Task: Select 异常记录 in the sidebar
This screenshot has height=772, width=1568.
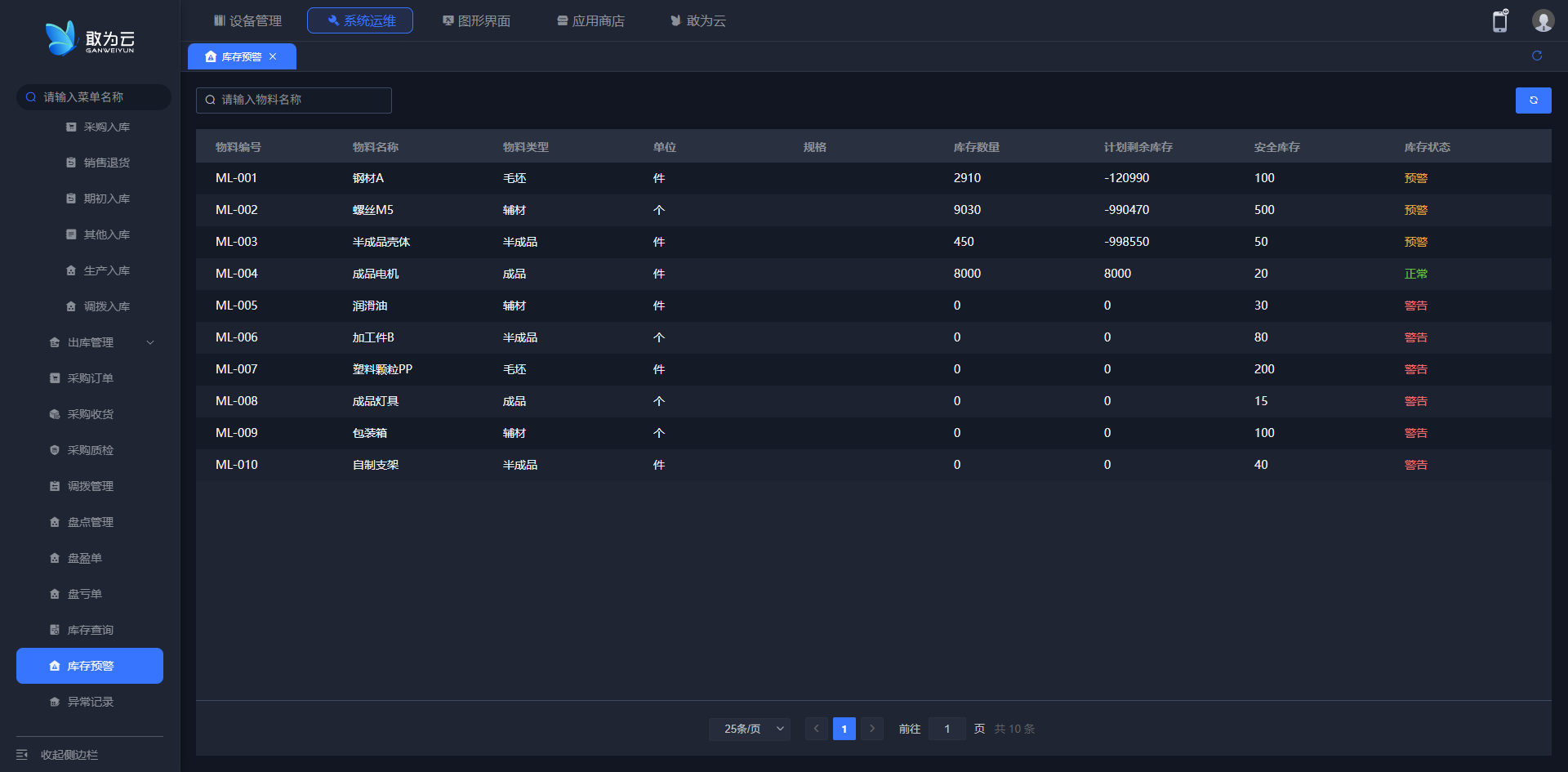Action: tap(90, 702)
